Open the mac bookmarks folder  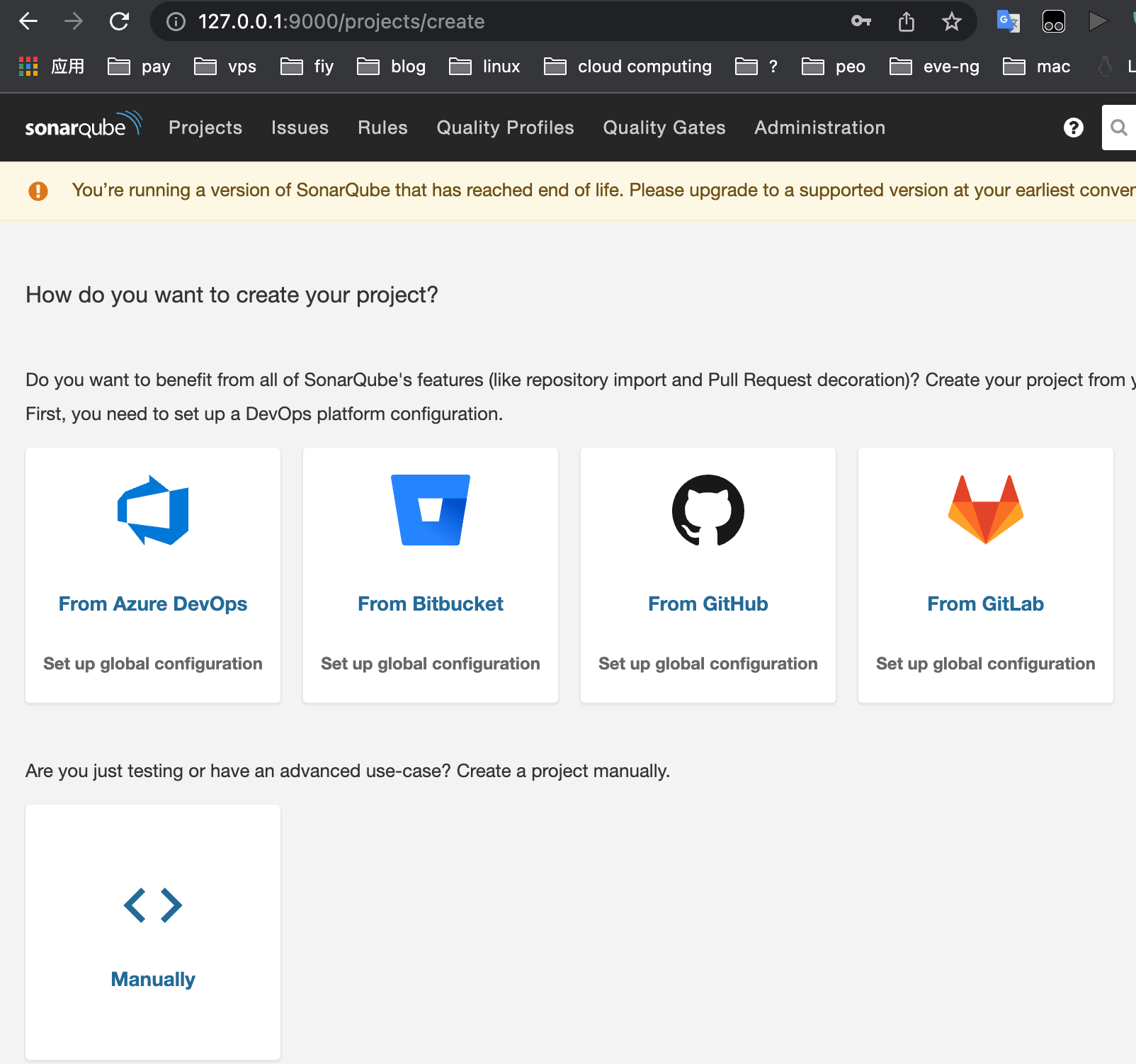(1037, 67)
